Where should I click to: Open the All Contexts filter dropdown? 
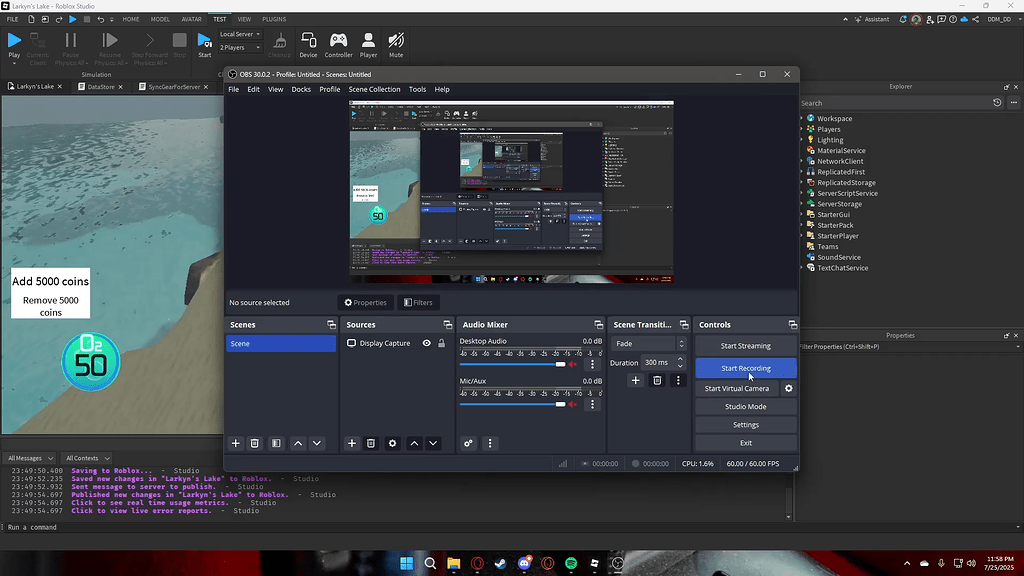pyautogui.click(x=87, y=458)
